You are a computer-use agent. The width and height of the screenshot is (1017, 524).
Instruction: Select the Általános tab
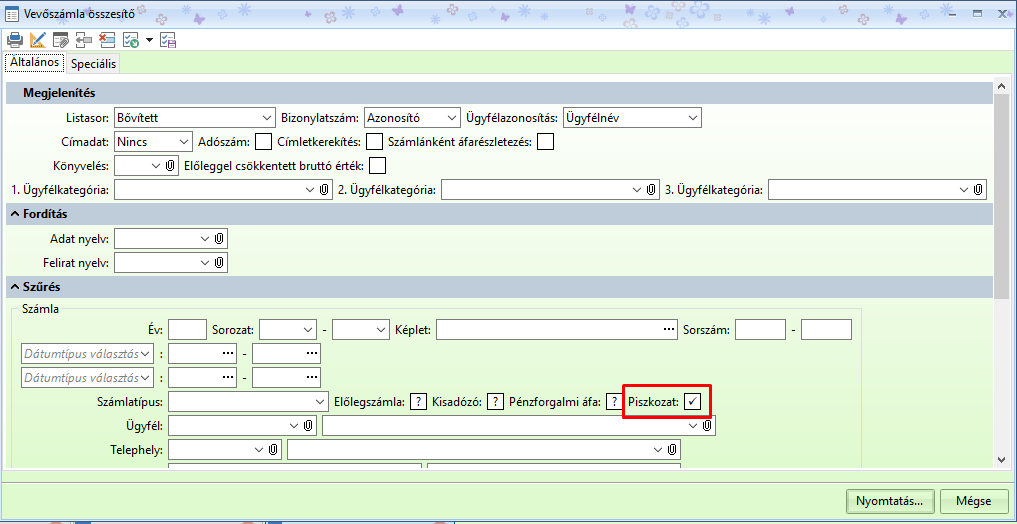[x=34, y=62]
